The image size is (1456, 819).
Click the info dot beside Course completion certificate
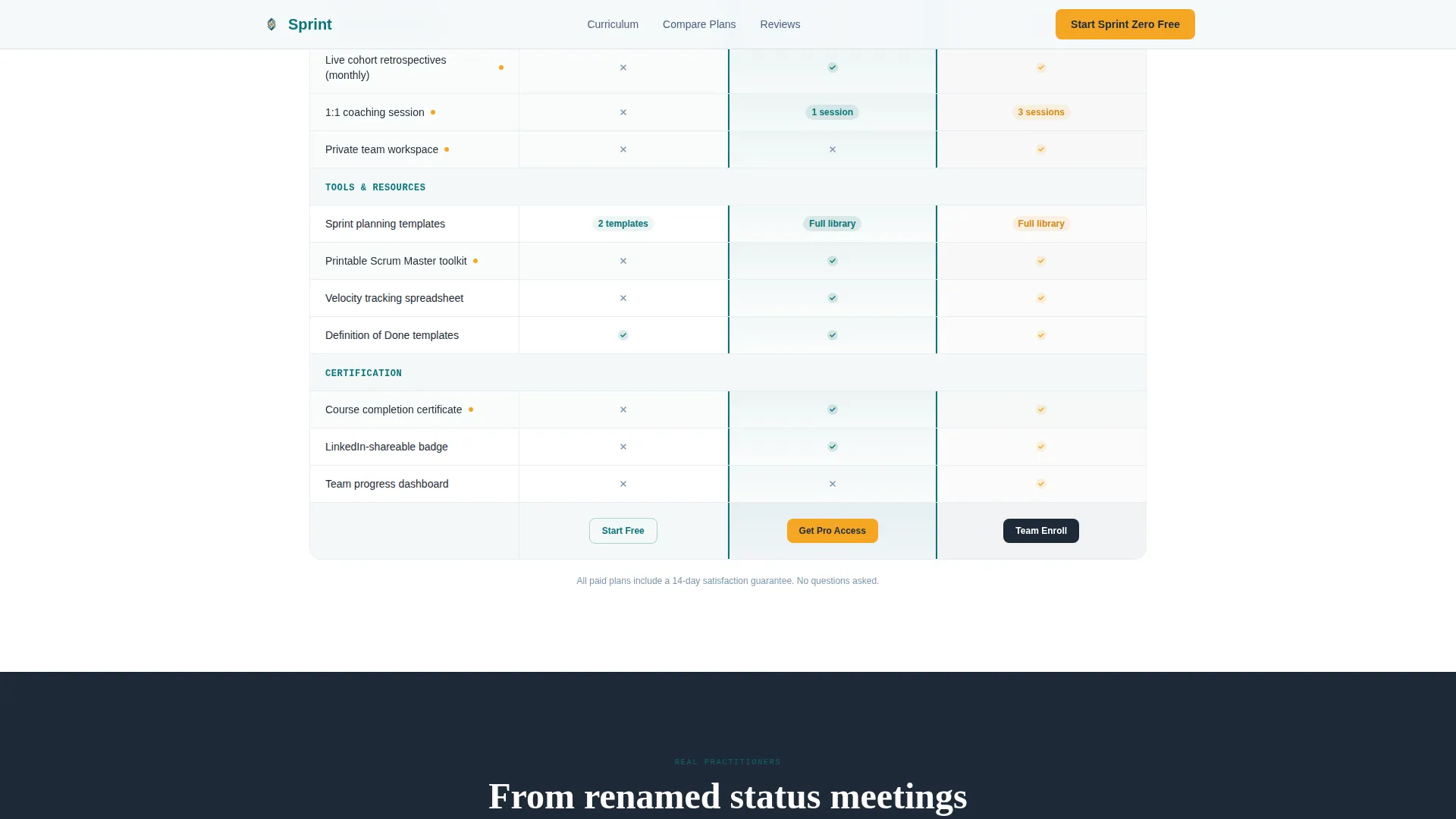click(x=471, y=409)
